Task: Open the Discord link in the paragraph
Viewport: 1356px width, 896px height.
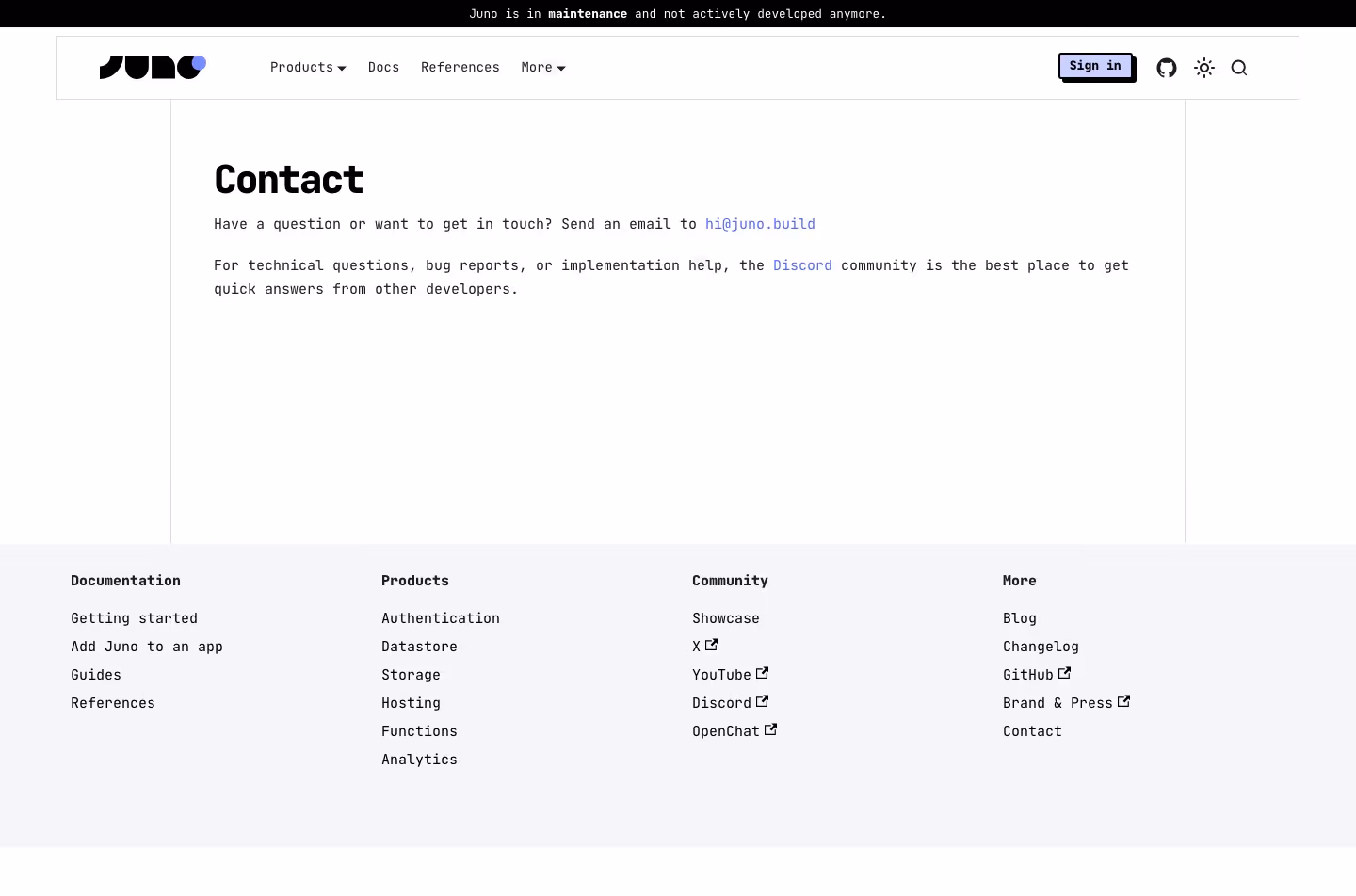Action: (x=802, y=265)
